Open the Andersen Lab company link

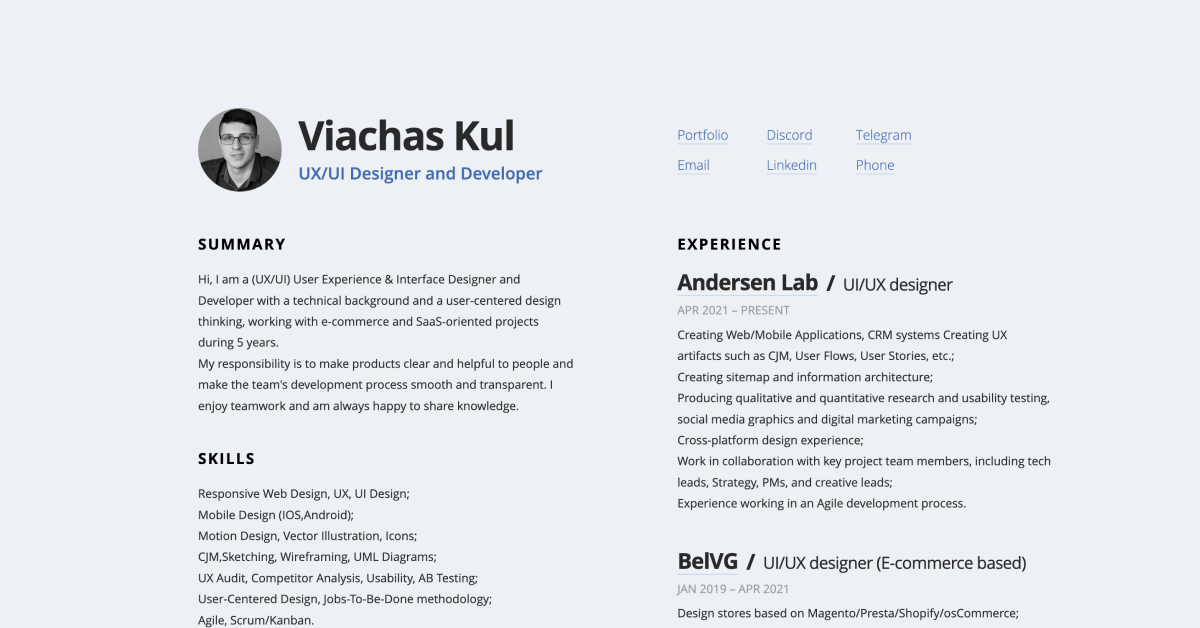tap(747, 283)
